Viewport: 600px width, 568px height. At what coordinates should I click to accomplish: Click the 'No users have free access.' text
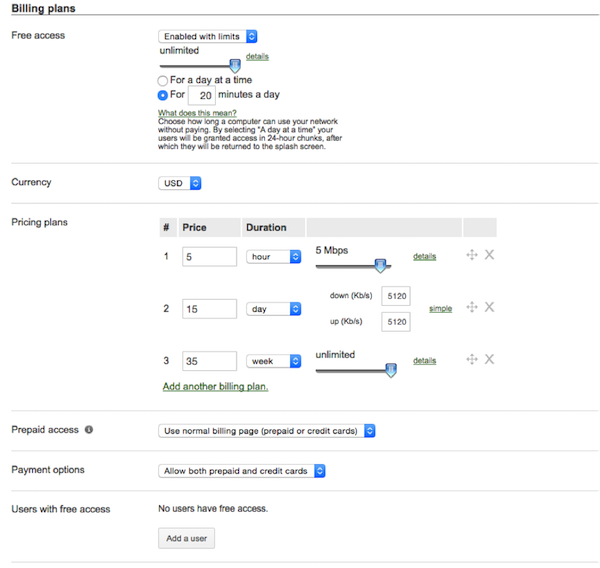213,509
